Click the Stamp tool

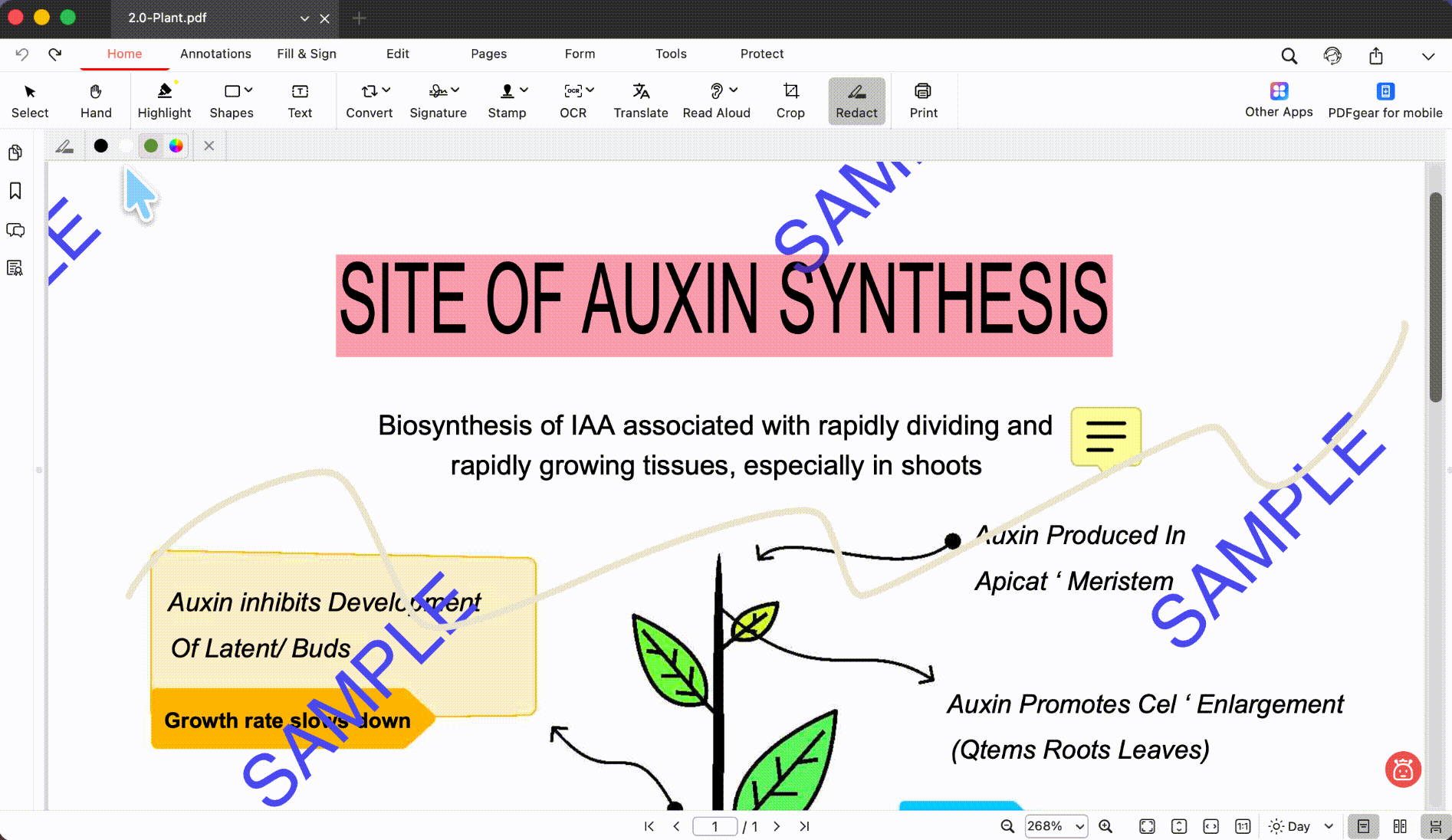point(507,101)
